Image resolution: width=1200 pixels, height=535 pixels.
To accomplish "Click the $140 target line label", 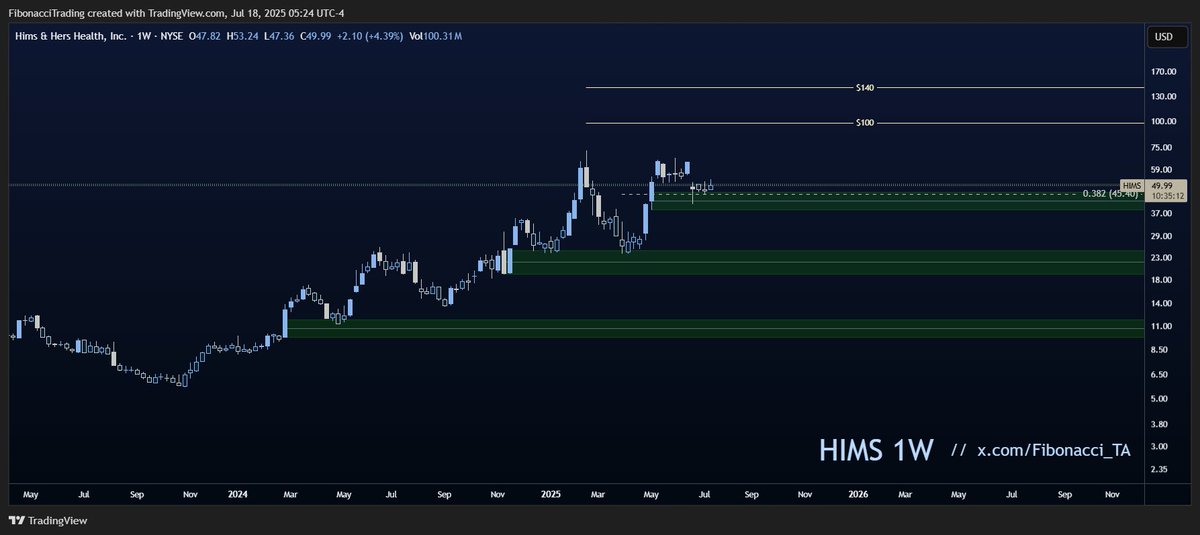I will click(865, 88).
